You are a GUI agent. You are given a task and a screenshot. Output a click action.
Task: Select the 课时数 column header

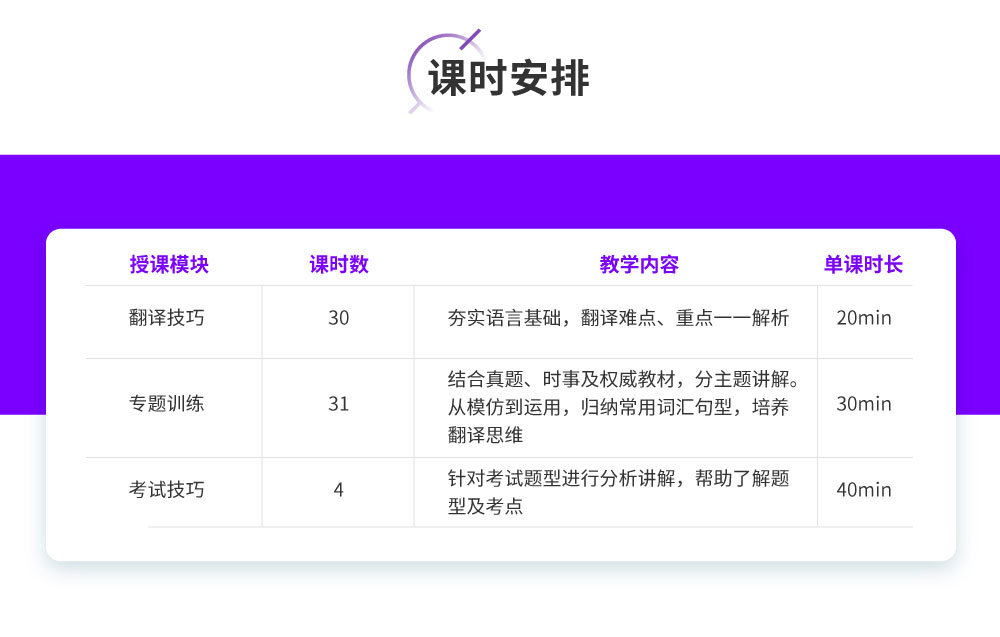click(x=339, y=264)
